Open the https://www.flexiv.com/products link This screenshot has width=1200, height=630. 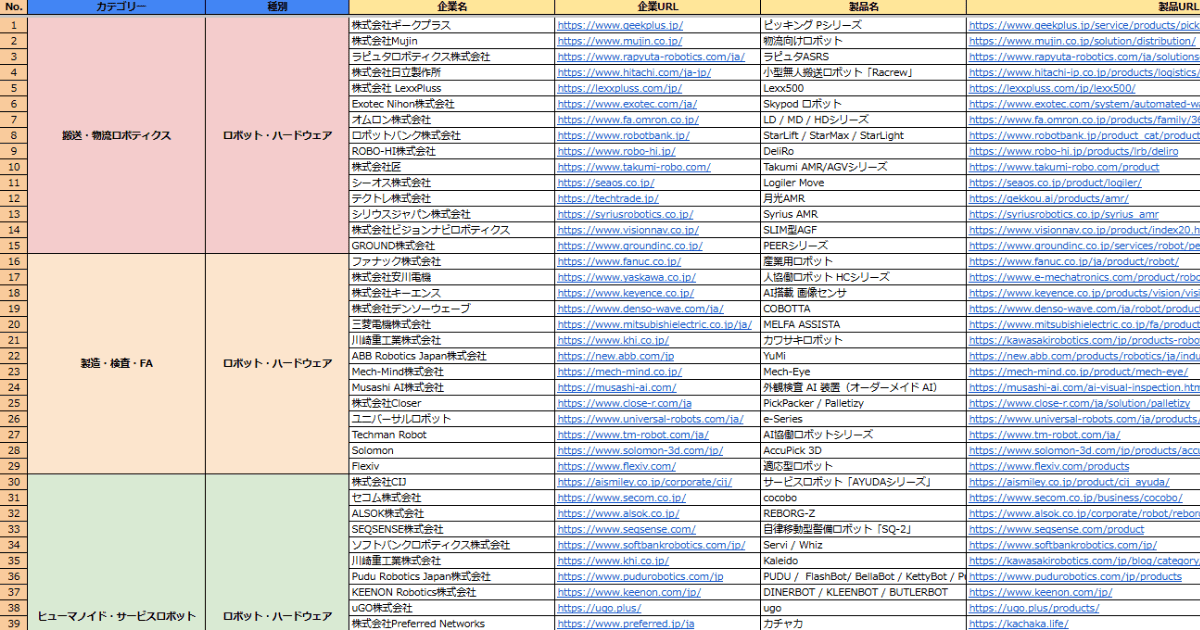(x=1049, y=466)
